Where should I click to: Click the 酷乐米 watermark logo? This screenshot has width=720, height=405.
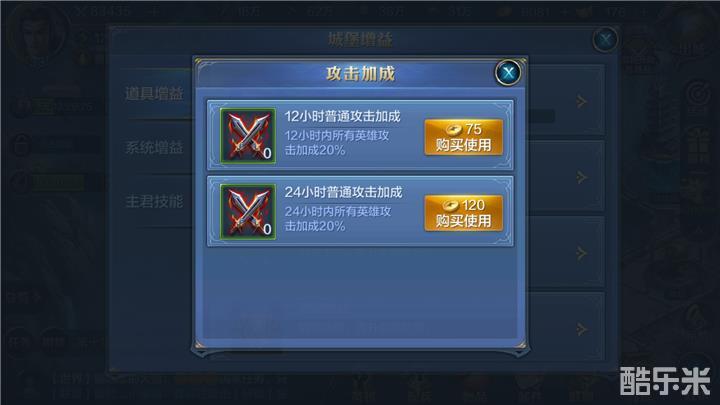pyautogui.click(x=665, y=381)
